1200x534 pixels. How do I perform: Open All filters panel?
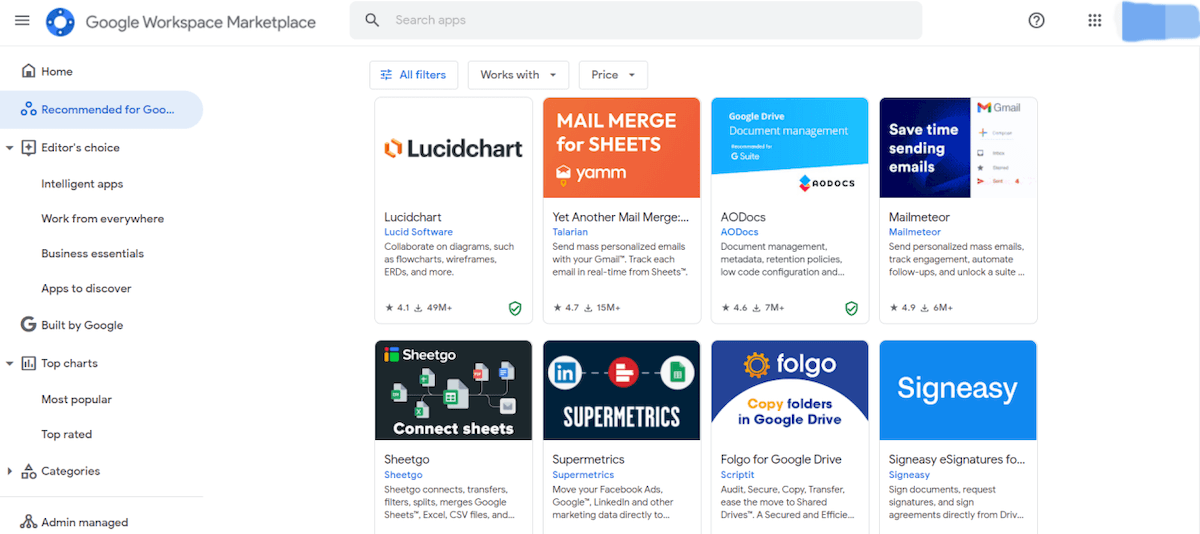(x=414, y=75)
